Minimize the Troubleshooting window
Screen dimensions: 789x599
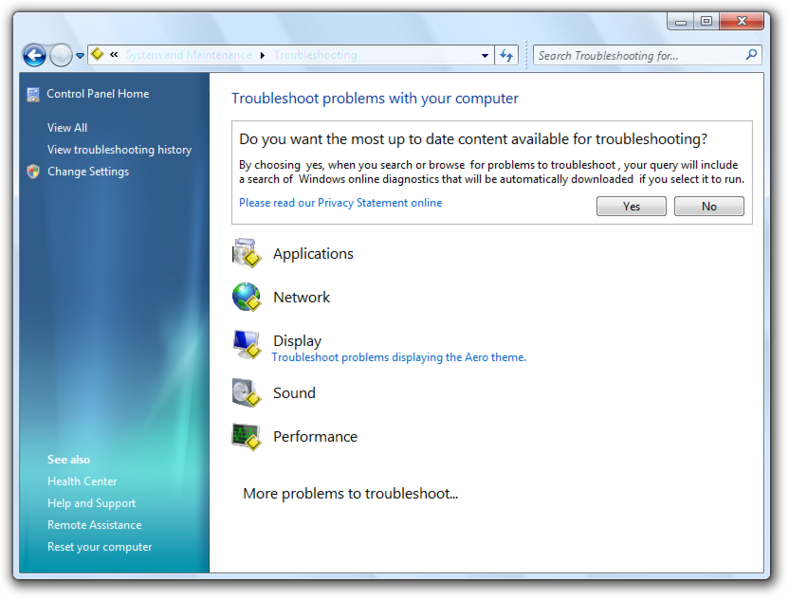click(681, 22)
